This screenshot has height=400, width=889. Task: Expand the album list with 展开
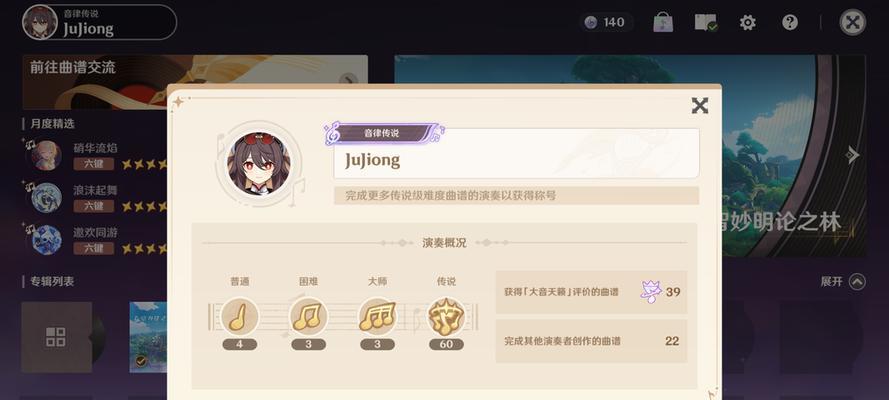coord(843,282)
